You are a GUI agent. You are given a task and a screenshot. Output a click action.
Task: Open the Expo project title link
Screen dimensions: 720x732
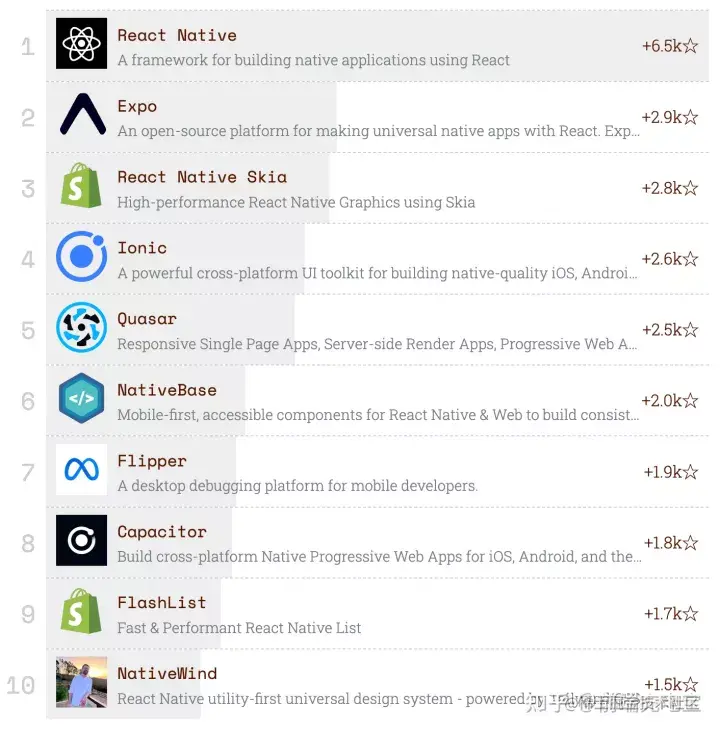click(137, 106)
